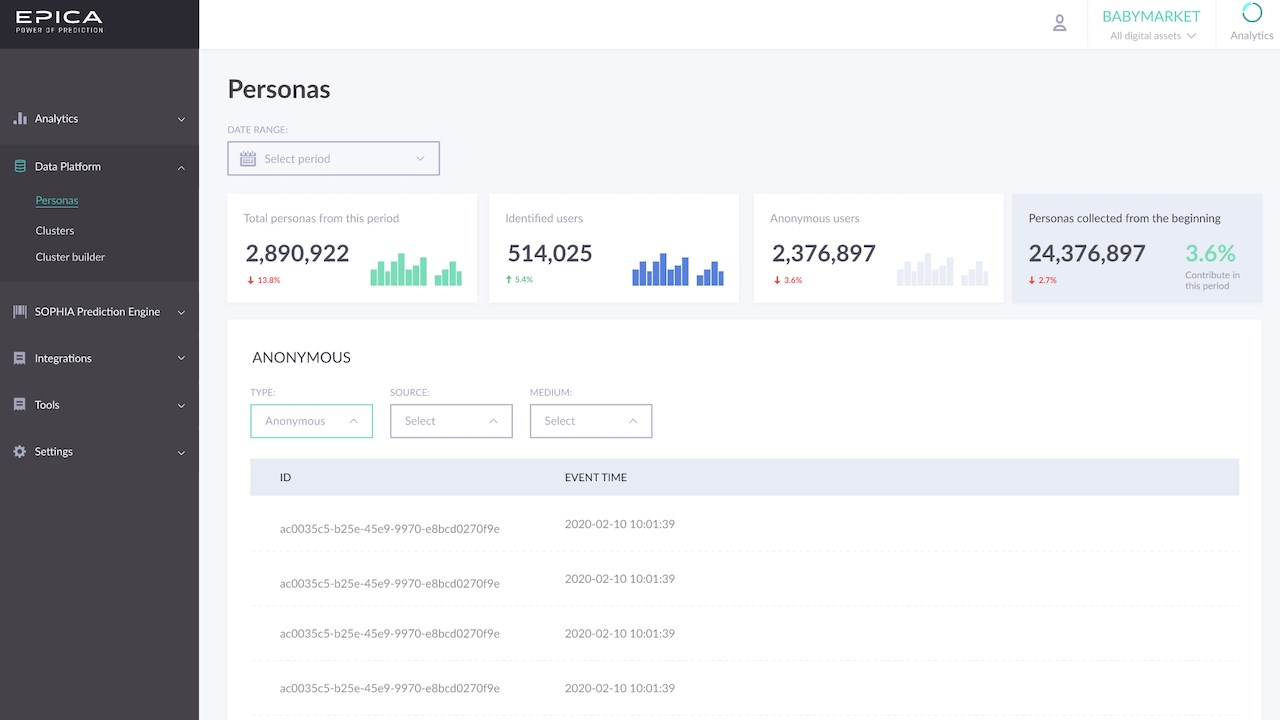Click the EVENT TIME column header
The width and height of the screenshot is (1280, 720).
(x=596, y=478)
